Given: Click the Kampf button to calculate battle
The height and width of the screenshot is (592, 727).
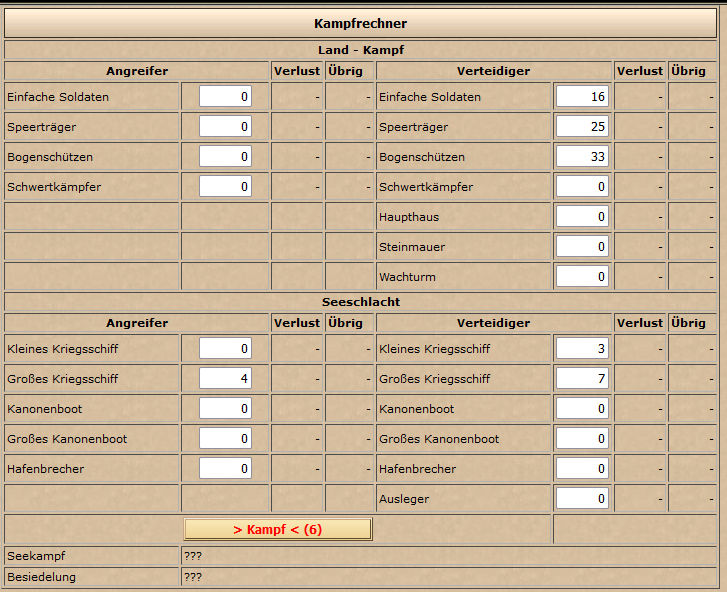Looking at the screenshot, I should pyautogui.click(x=277, y=529).
